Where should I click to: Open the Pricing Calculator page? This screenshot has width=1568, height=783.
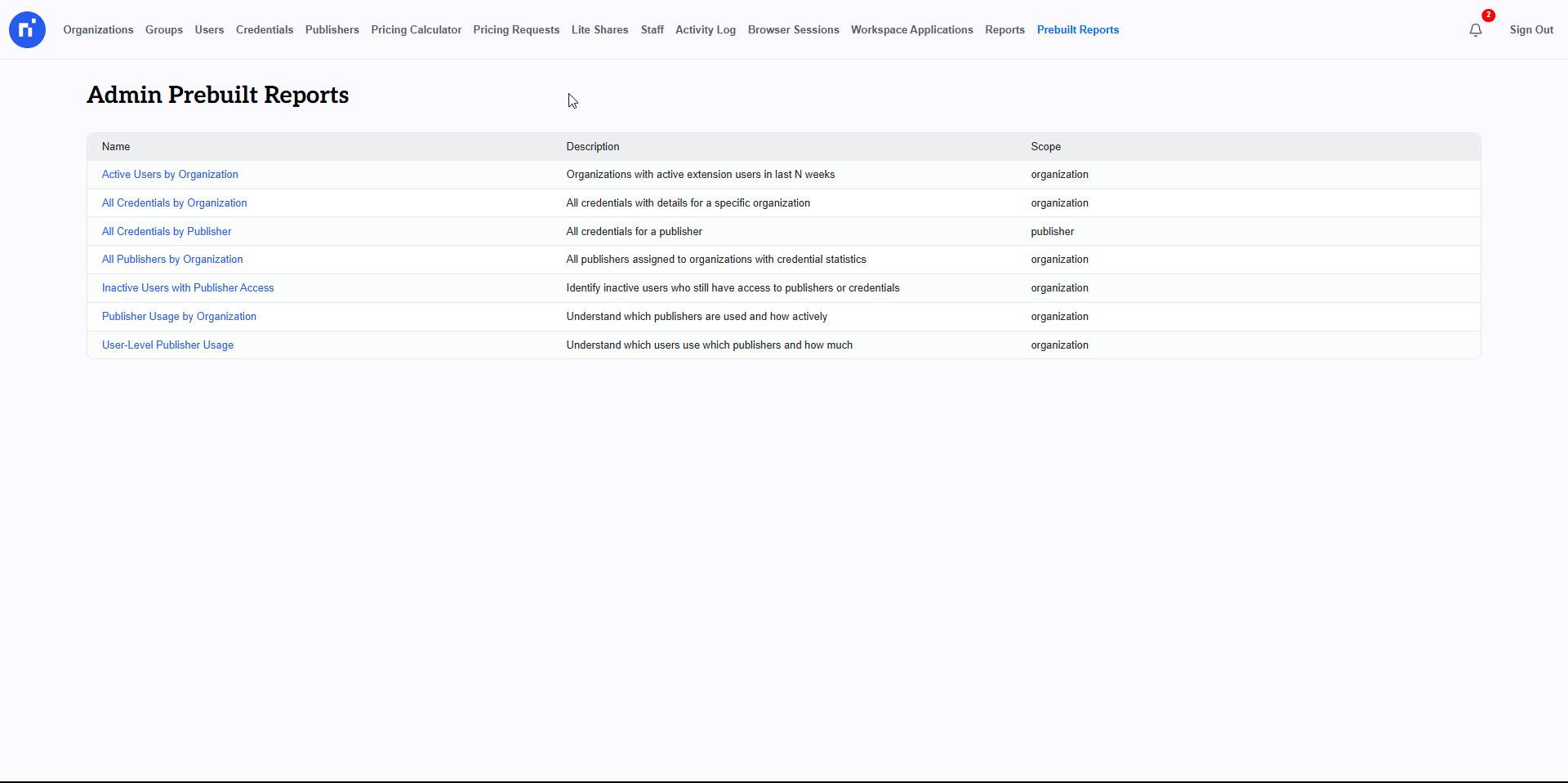click(x=416, y=30)
